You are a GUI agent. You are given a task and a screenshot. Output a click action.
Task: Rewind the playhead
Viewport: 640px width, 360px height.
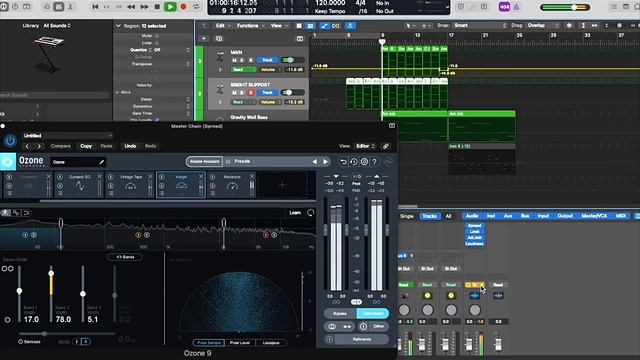click(x=131, y=7)
